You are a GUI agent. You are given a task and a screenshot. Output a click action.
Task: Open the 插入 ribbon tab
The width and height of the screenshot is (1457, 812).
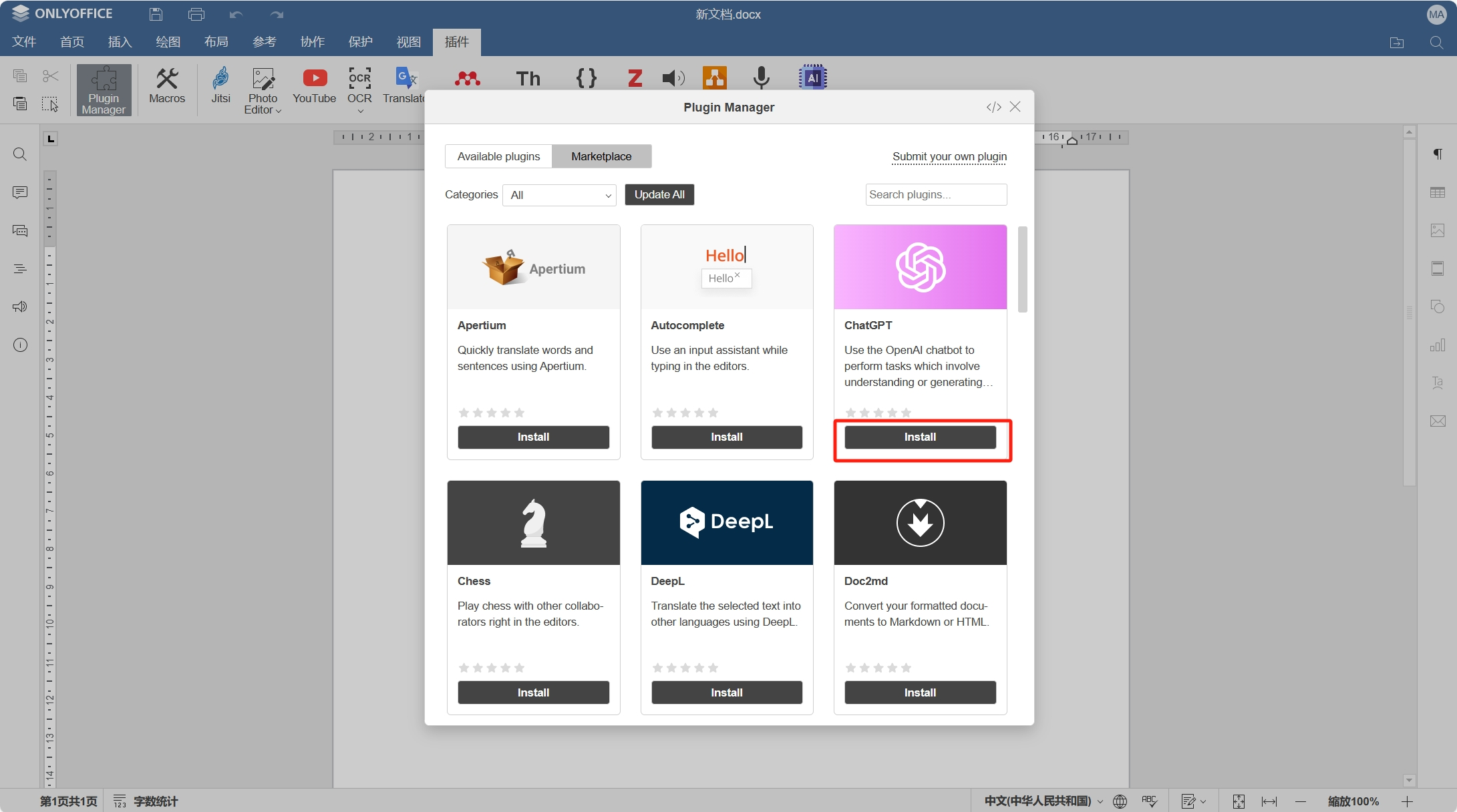pos(120,42)
